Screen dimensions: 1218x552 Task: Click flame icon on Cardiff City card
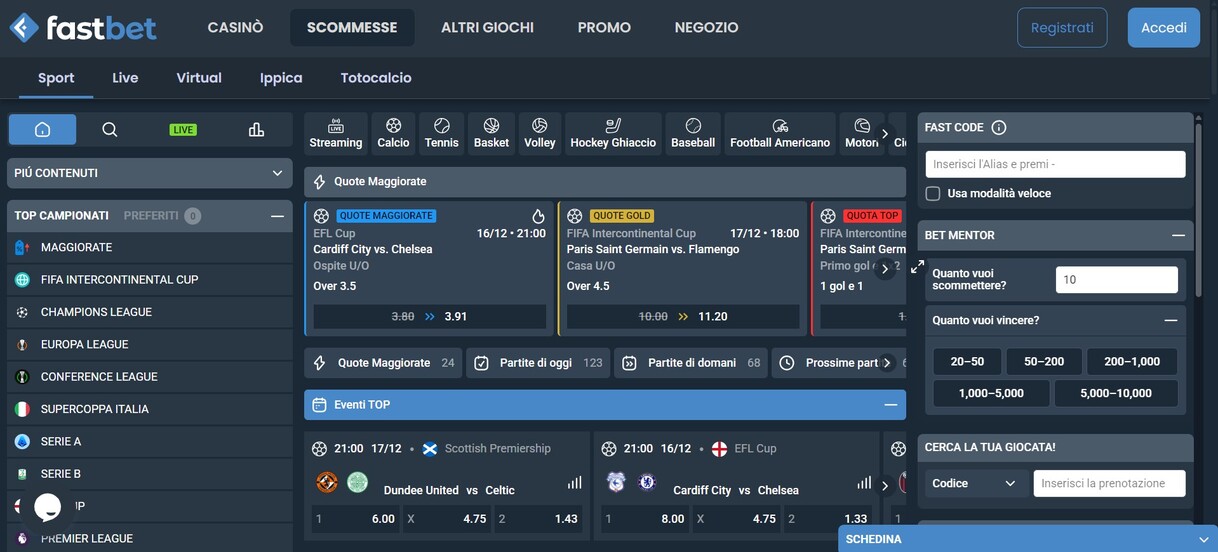point(538,216)
